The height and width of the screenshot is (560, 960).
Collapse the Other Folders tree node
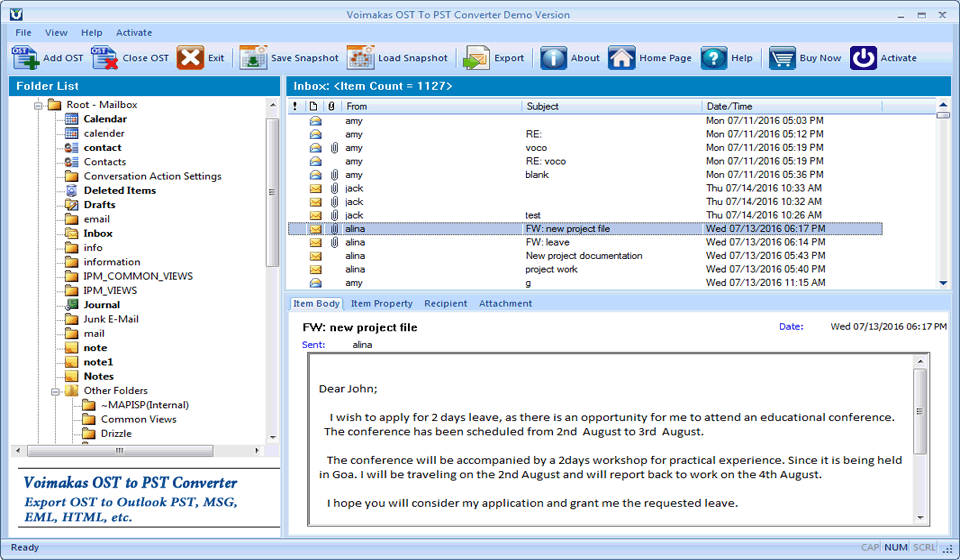[x=55, y=390]
